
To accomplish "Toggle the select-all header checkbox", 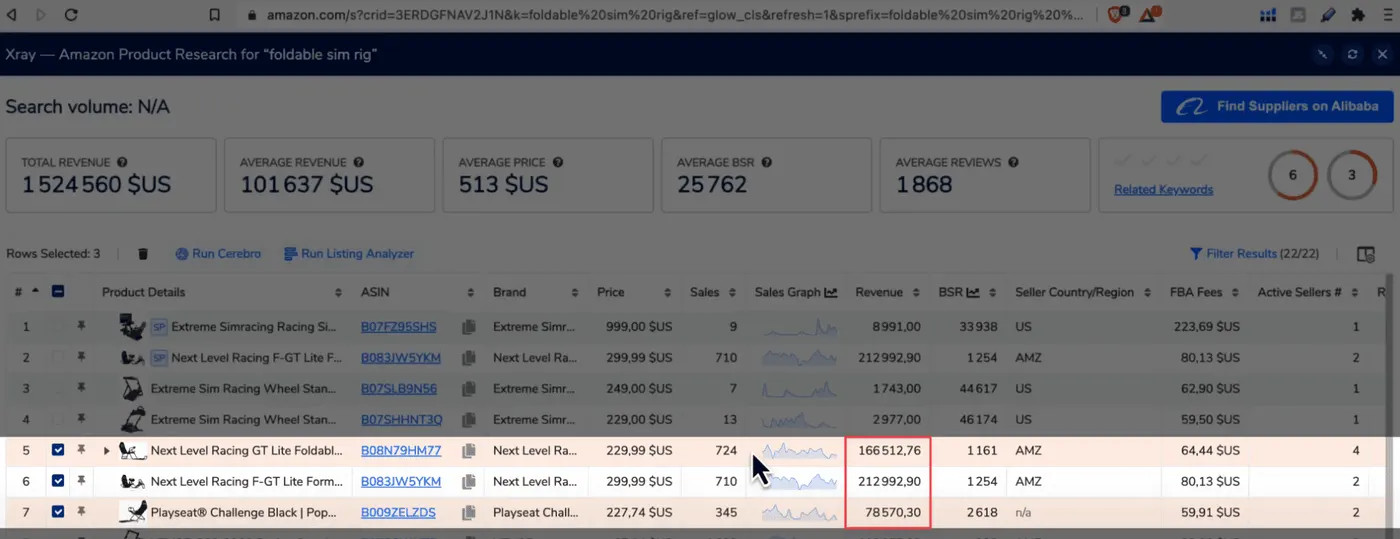I will point(58,292).
